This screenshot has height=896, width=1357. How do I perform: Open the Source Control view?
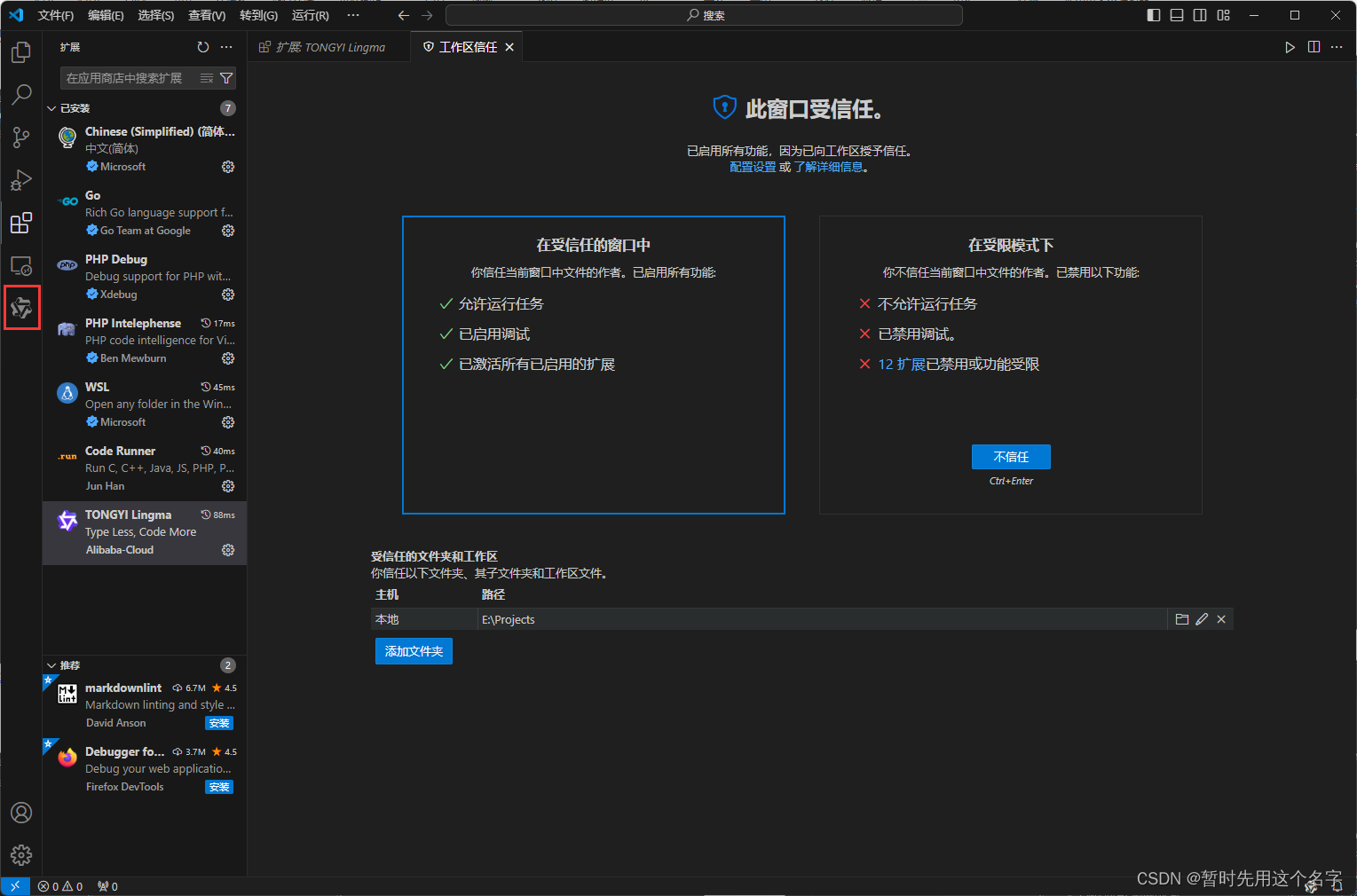21,137
